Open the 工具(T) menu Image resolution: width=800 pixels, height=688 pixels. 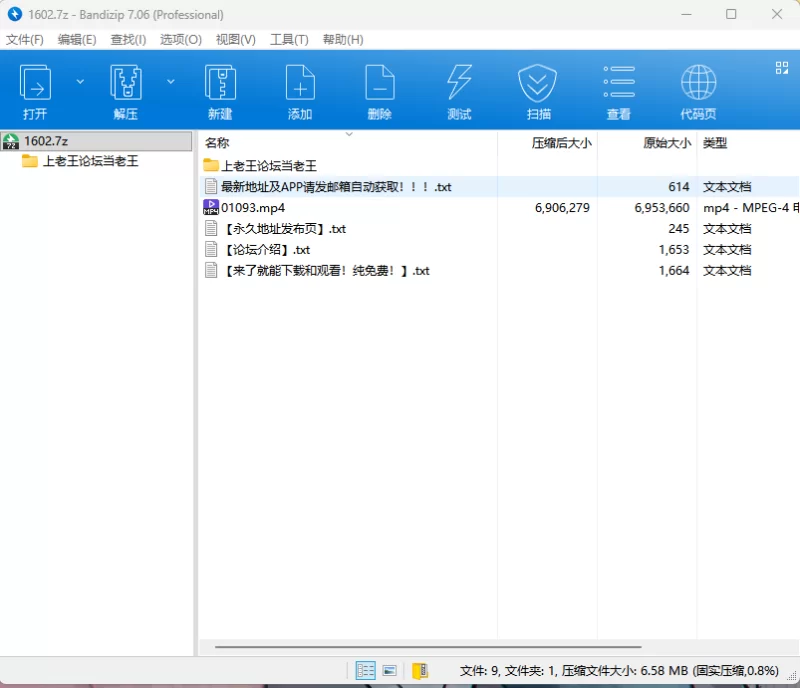coord(289,40)
